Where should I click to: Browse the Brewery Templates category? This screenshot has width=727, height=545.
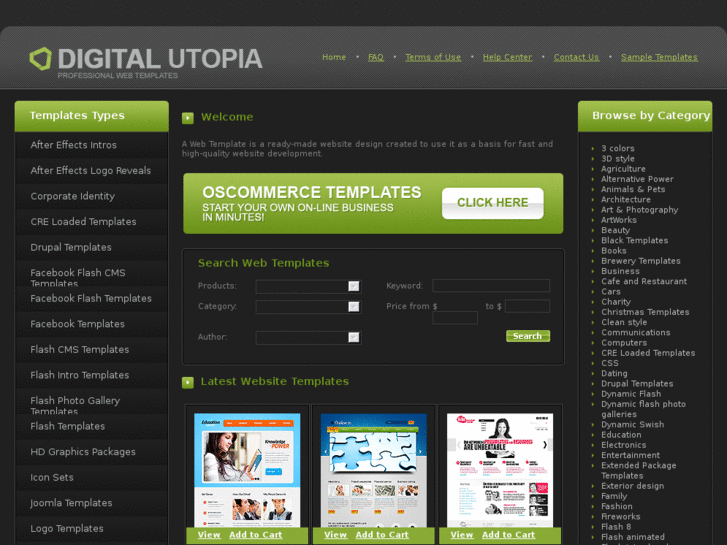click(x=641, y=261)
